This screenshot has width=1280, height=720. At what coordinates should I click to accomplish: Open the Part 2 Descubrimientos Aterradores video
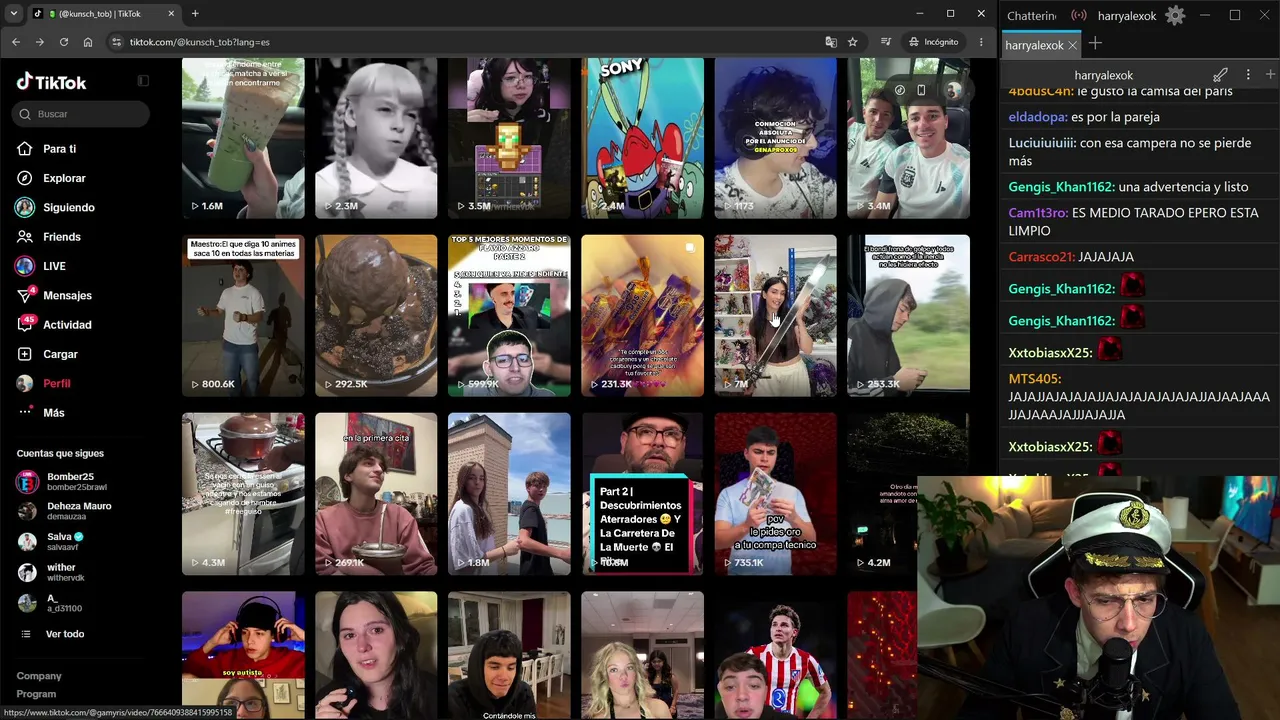[642, 494]
